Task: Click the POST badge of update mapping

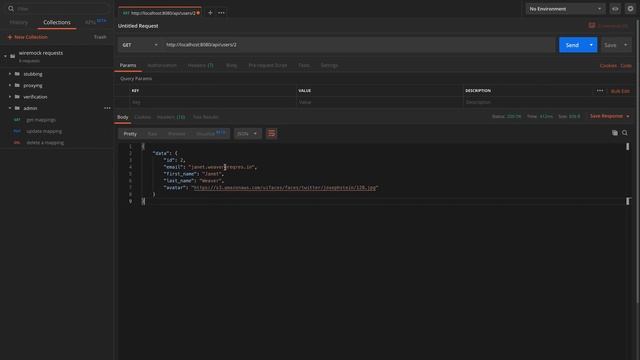Action: click(17, 131)
